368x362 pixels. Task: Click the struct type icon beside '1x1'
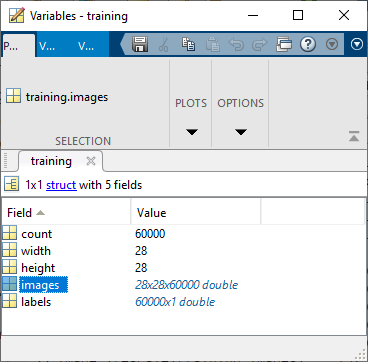(x=12, y=184)
